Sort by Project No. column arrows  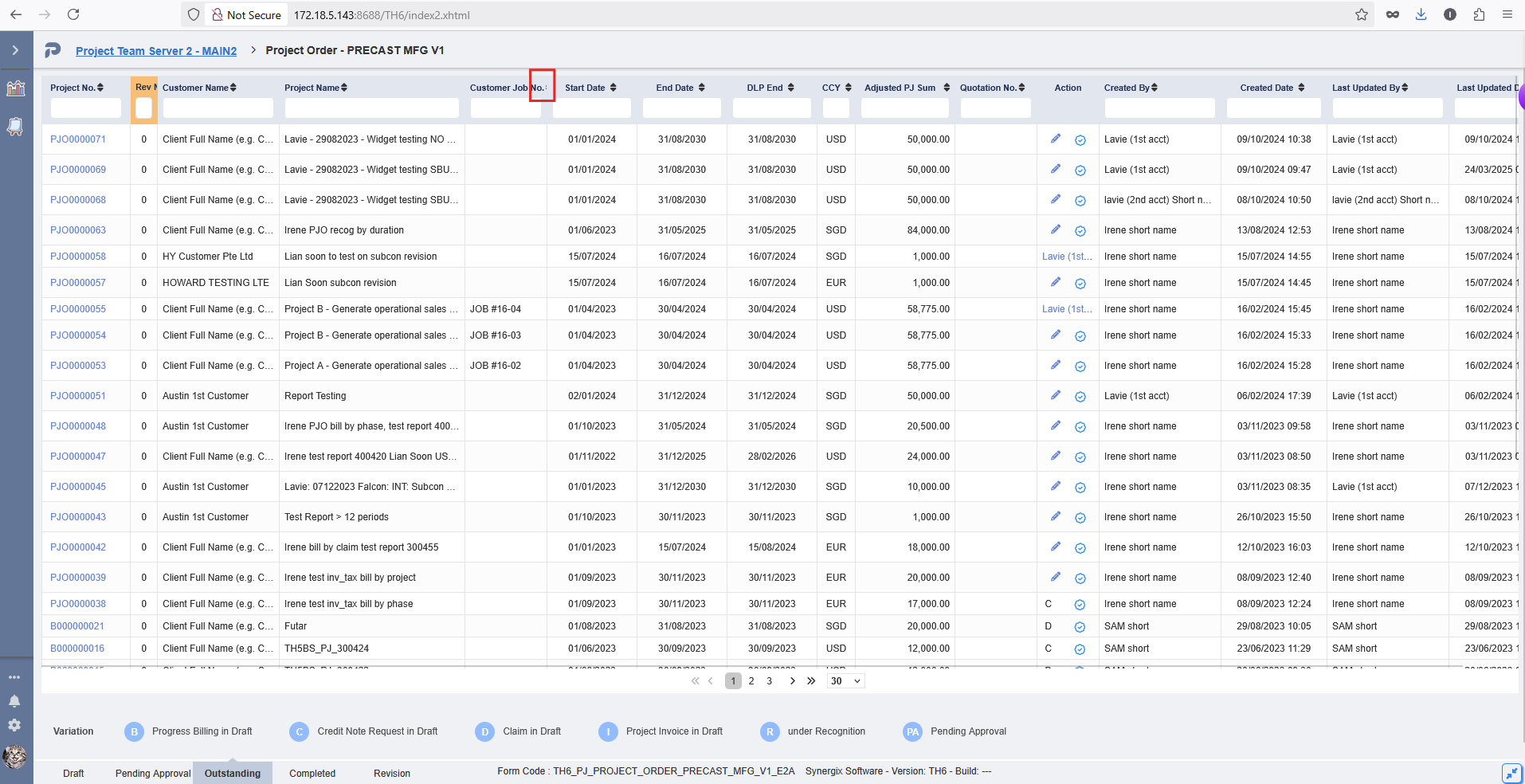click(100, 88)
